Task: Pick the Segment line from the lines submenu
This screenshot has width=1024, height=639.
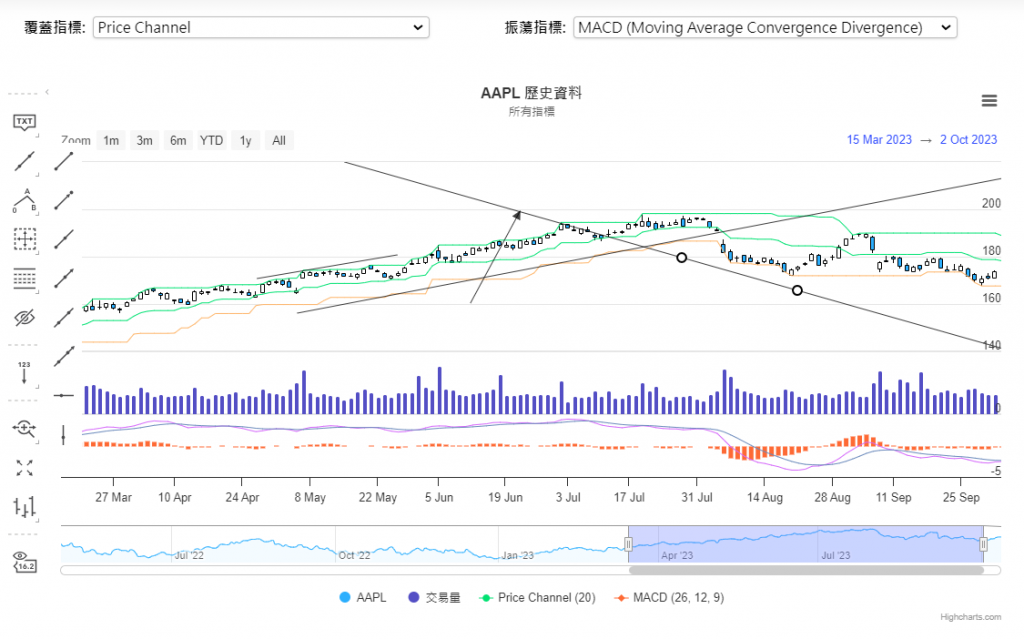Action: point(64,161)
